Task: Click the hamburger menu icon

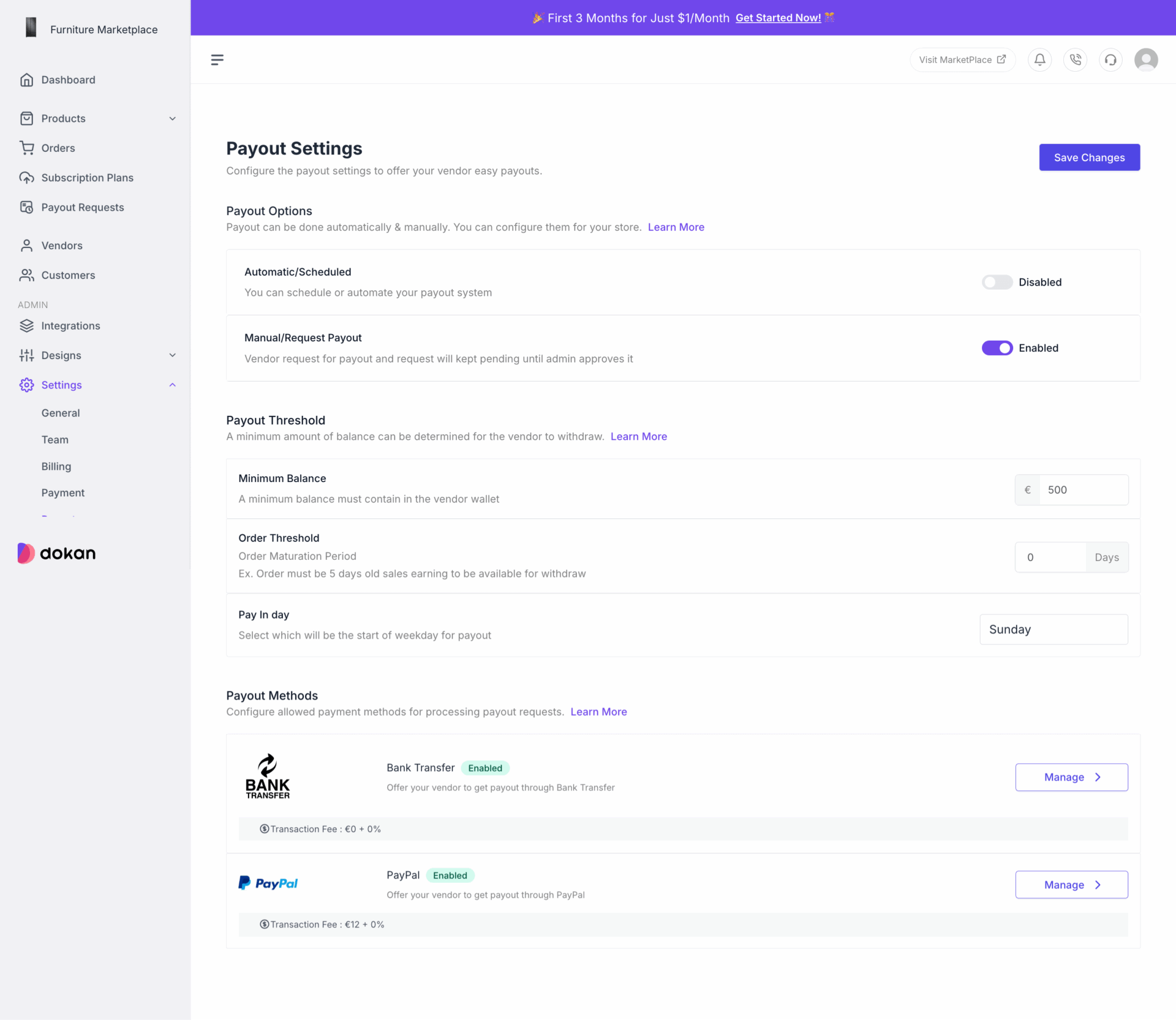Action: pyautogui.click(x=217, y=59)
